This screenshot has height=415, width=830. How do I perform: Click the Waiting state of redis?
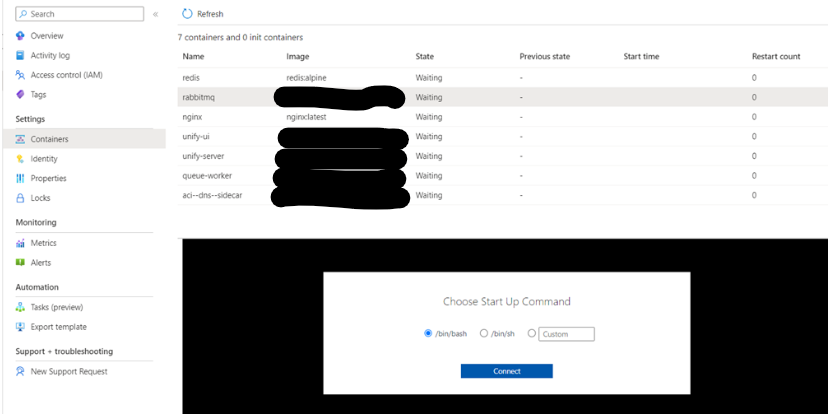pyautogui.click(x=429, y=78)
